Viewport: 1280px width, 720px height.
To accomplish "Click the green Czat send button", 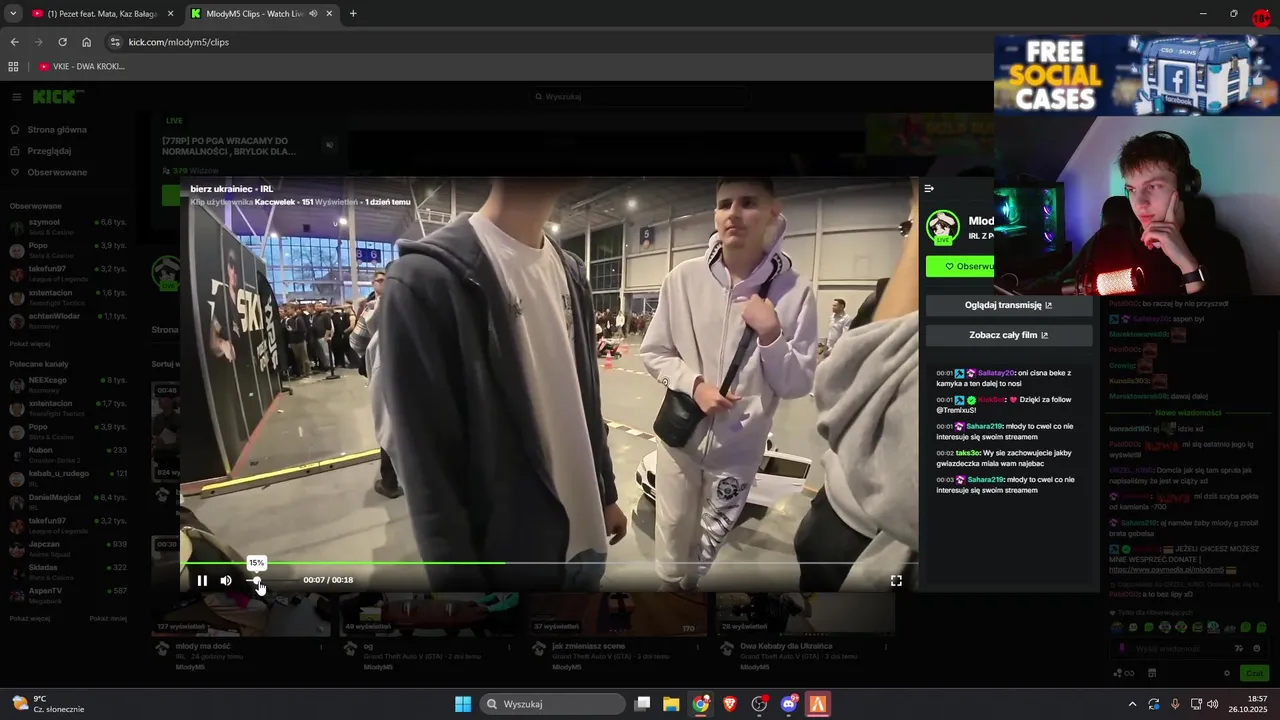I will click(1254, 673).
